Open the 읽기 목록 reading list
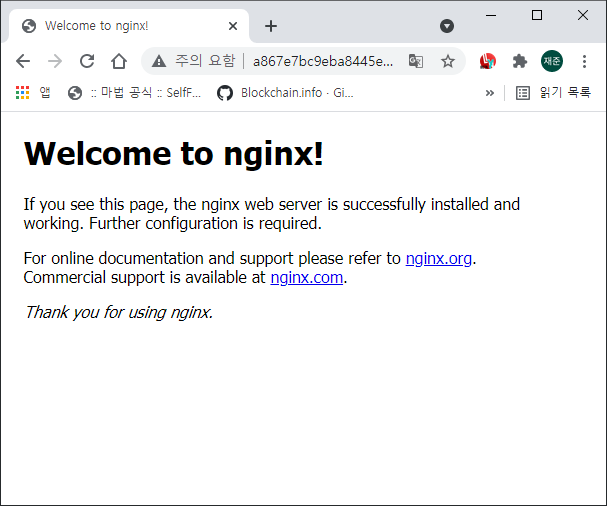Screen dimensions: 607x506 pyautogui.click(x=553, y=93)
